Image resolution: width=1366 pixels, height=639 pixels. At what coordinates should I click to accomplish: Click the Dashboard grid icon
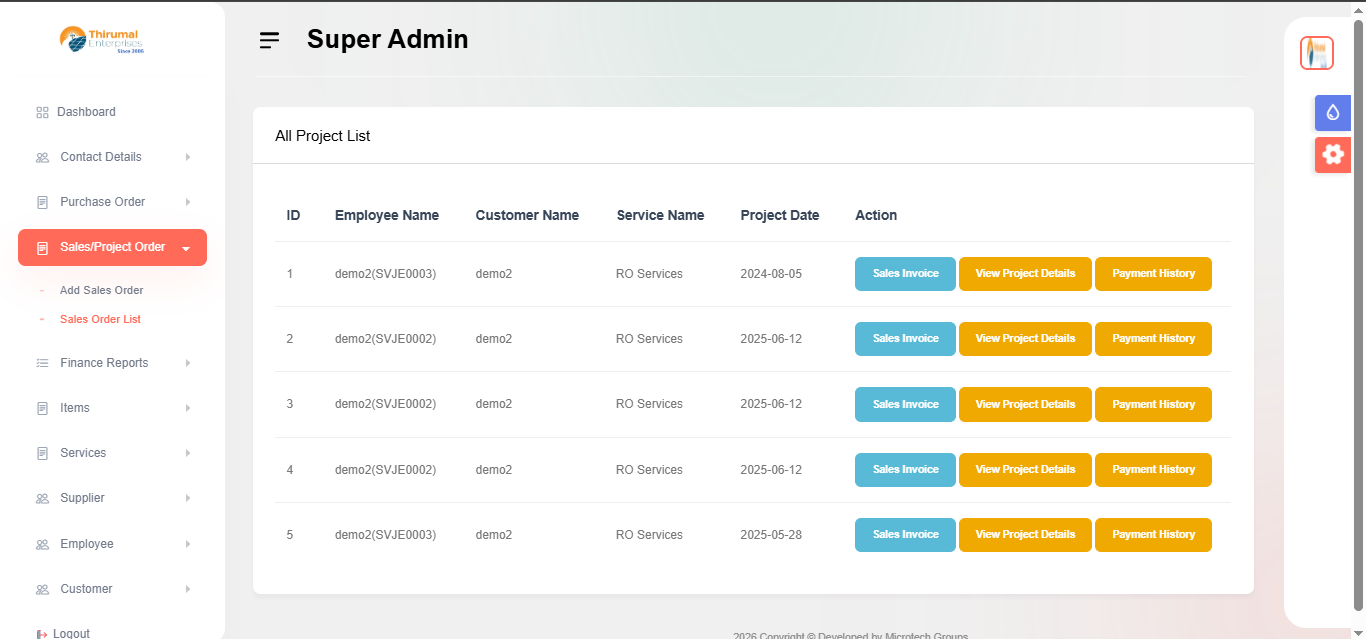point(42,113)
